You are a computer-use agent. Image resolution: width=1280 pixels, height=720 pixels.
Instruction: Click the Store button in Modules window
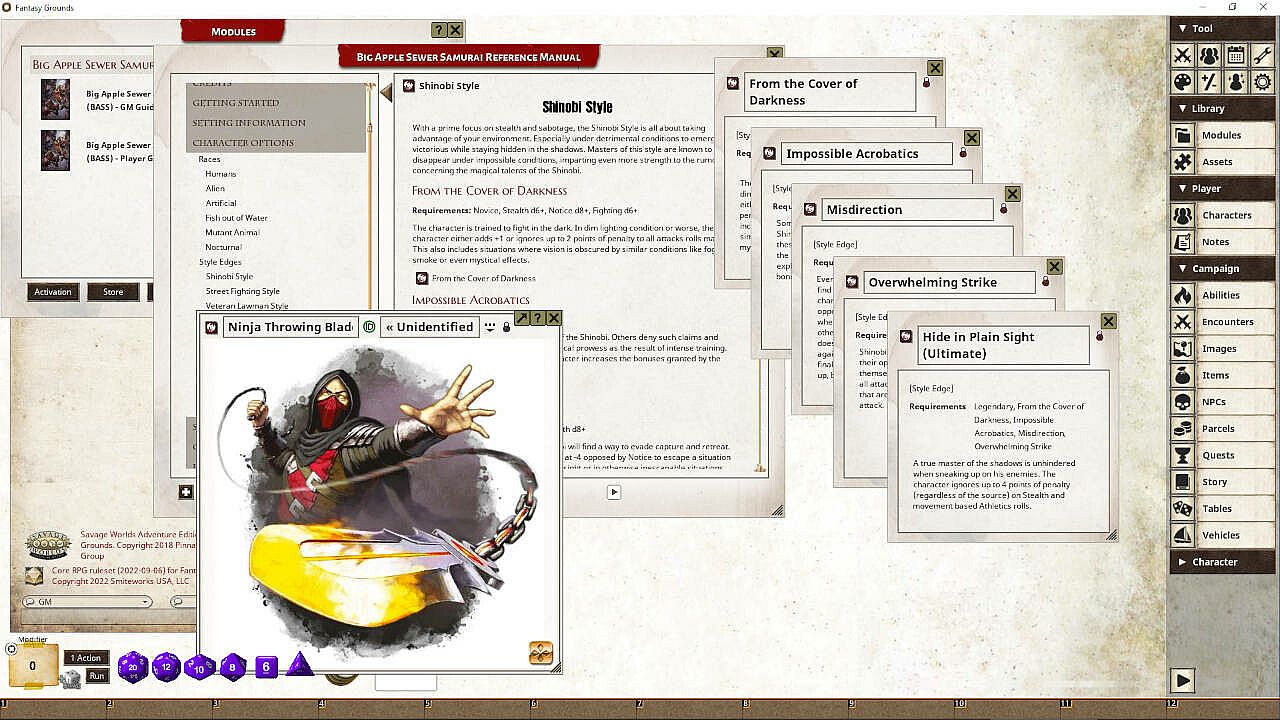click(113, 292)
